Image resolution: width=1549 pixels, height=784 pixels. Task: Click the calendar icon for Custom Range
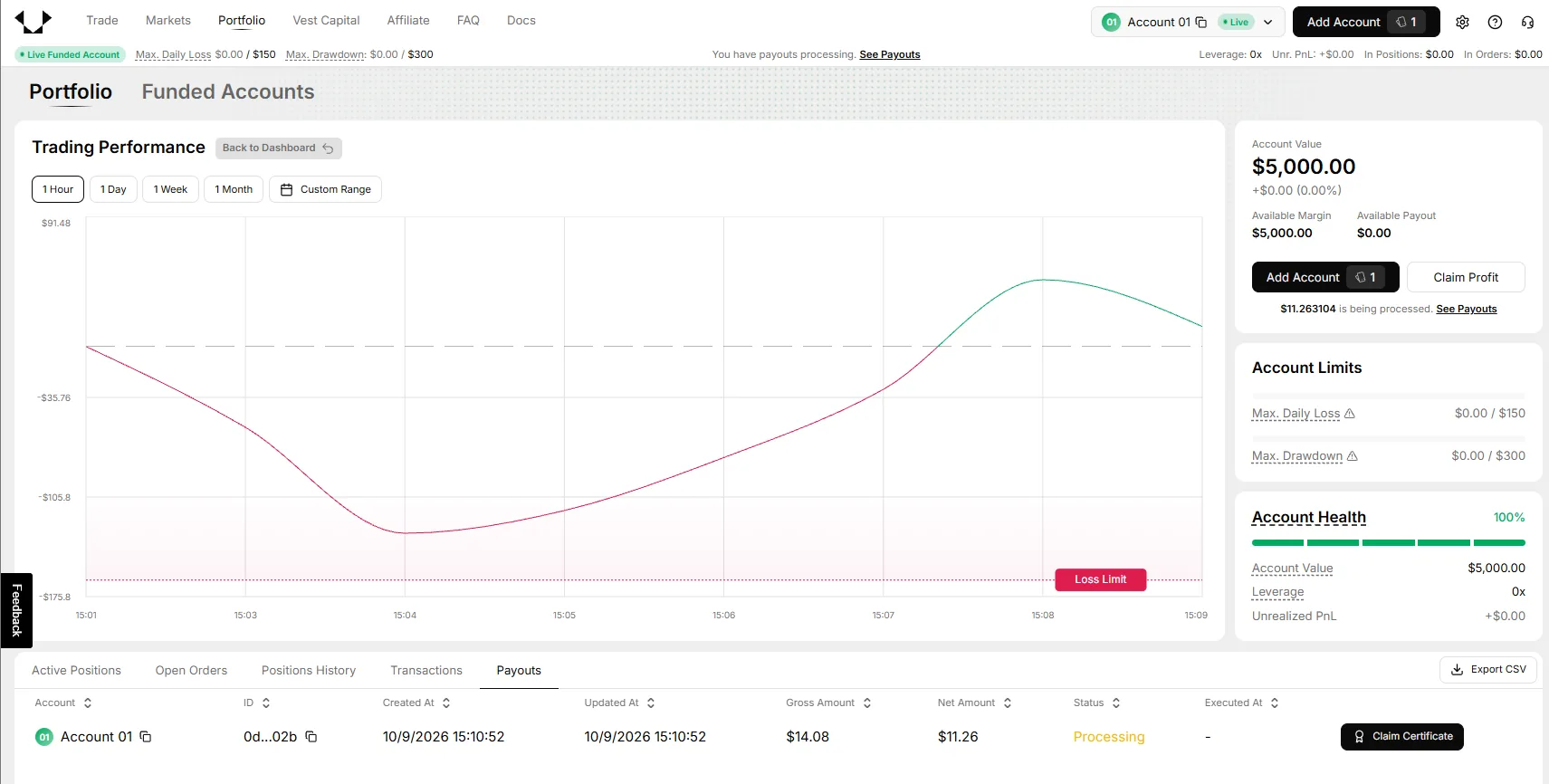[x=287, y=189]
